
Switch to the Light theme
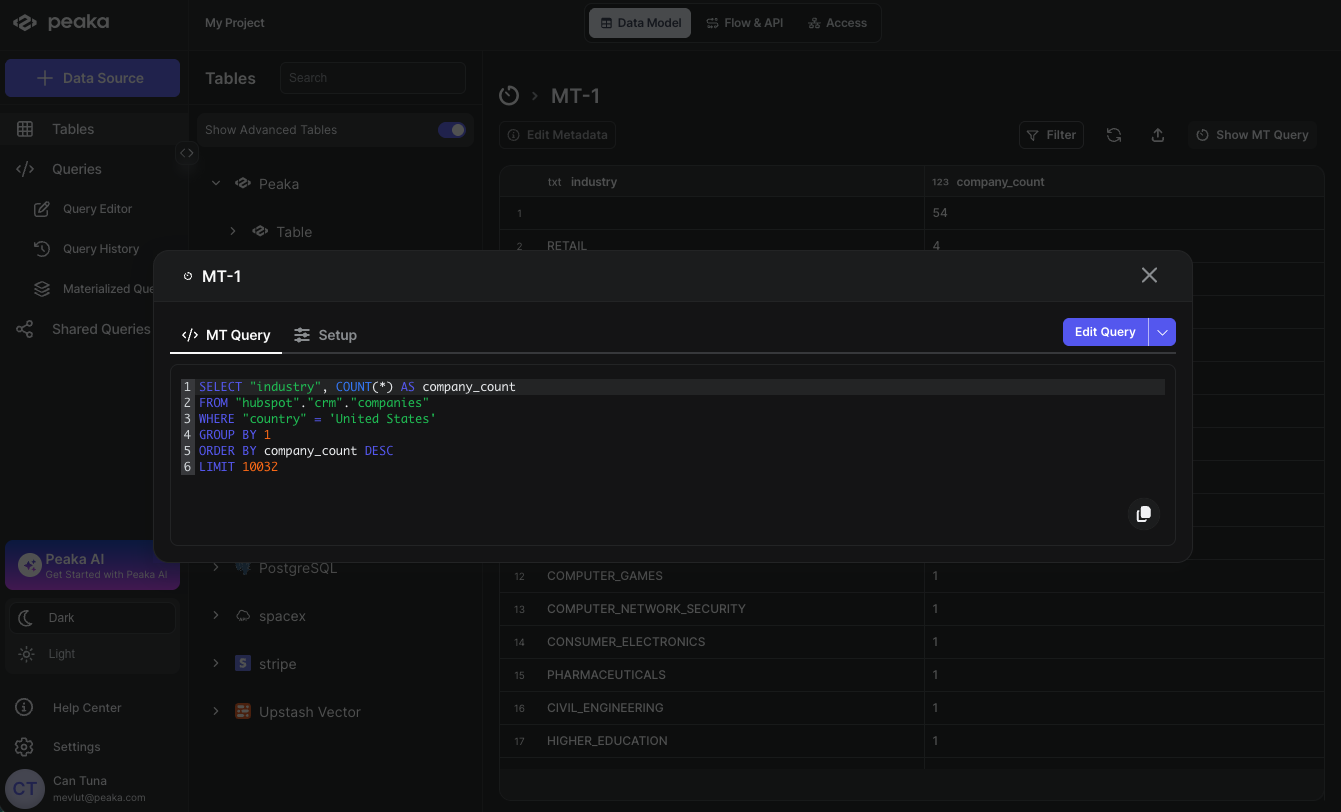61,654
